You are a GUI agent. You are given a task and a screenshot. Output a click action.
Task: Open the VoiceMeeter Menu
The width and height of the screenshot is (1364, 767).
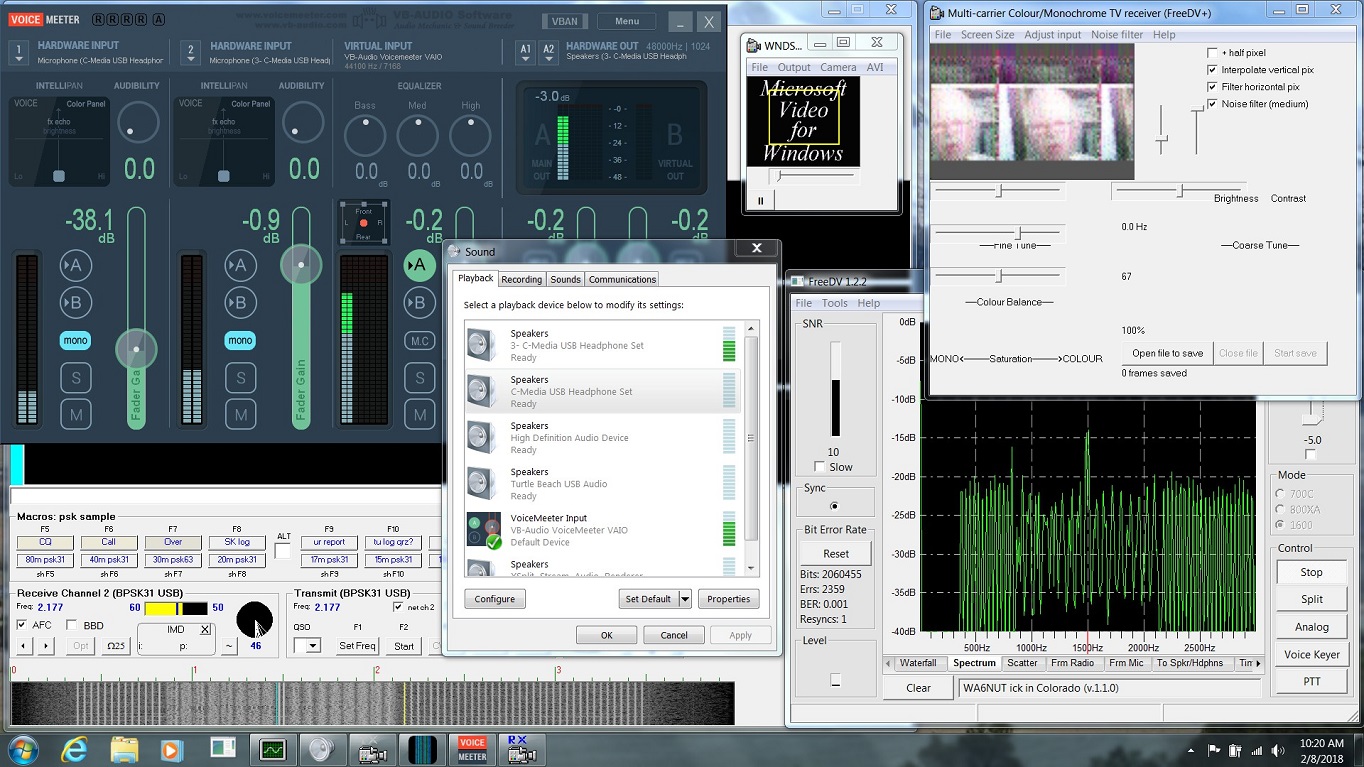coord(627,21)
